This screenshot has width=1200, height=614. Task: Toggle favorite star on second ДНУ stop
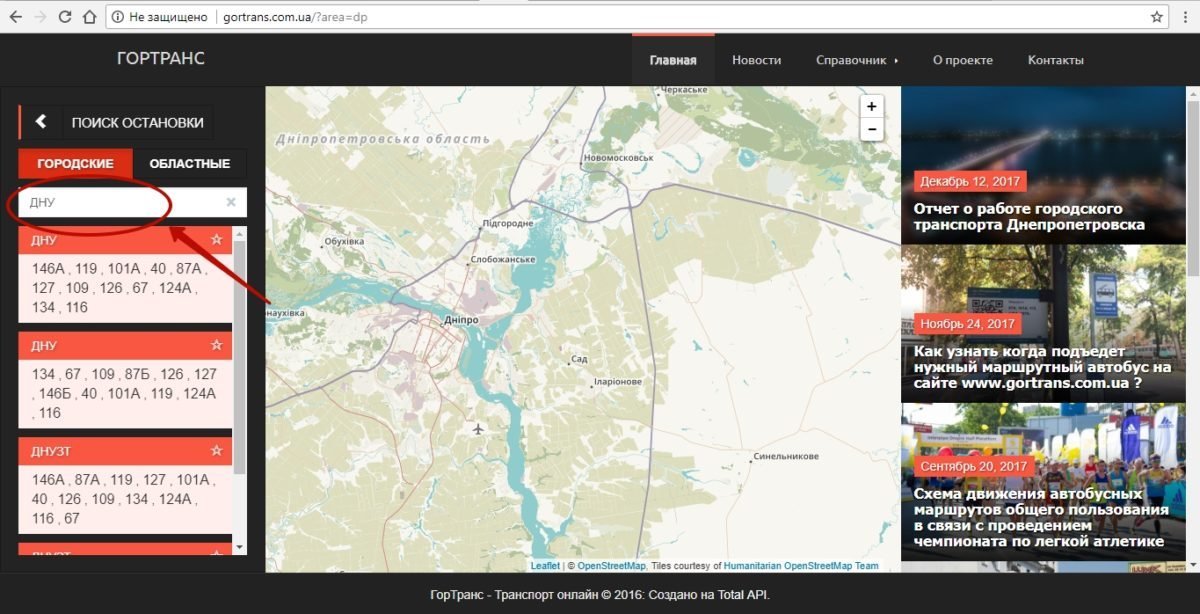pyautogui.click(x=216, y=345)
